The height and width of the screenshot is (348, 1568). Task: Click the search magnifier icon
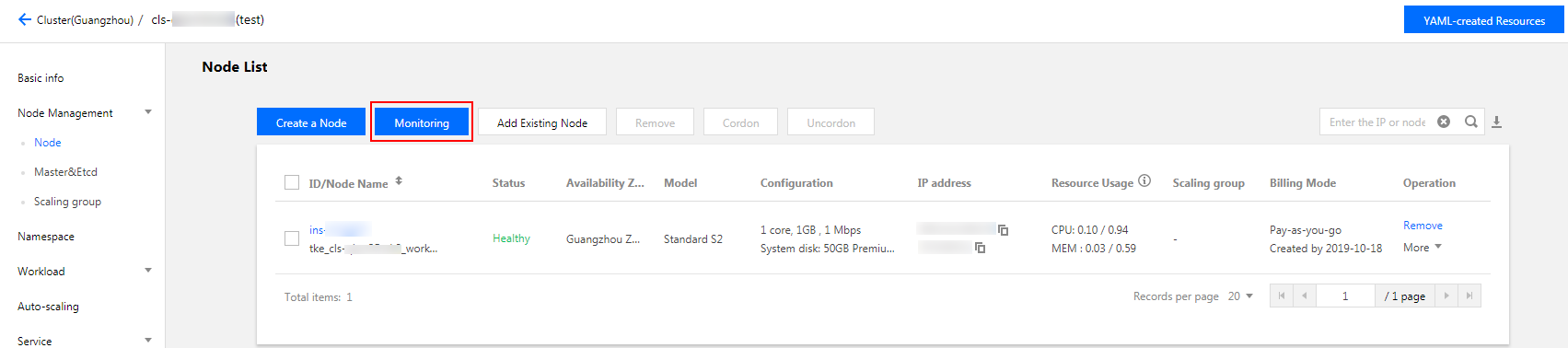click(1471, 122)
